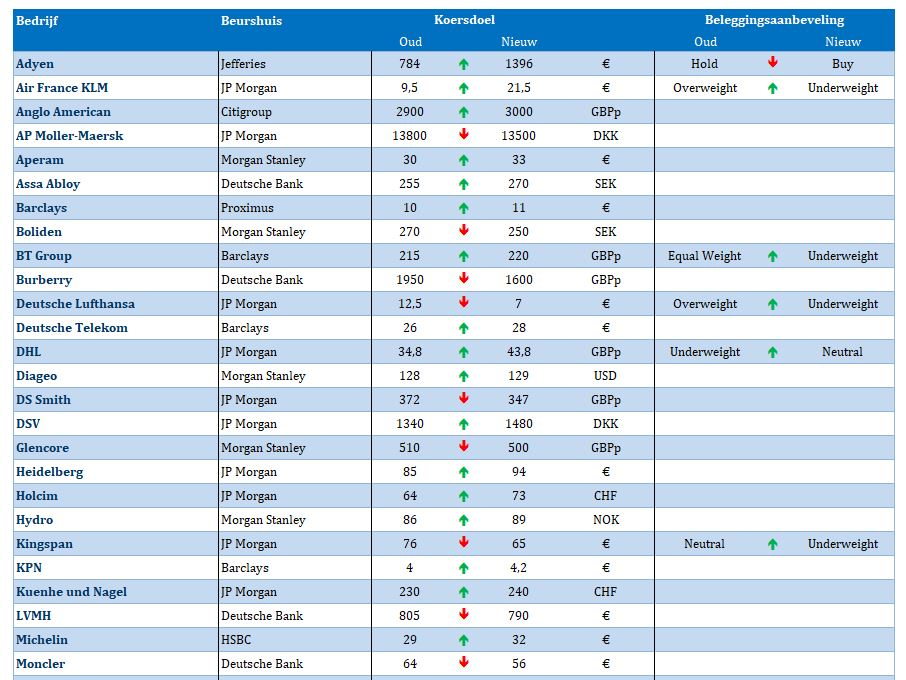The width and height of the screenshot is (906, 680).
Task: Click the green arrow in Diageo row
Action: (463, 376)
